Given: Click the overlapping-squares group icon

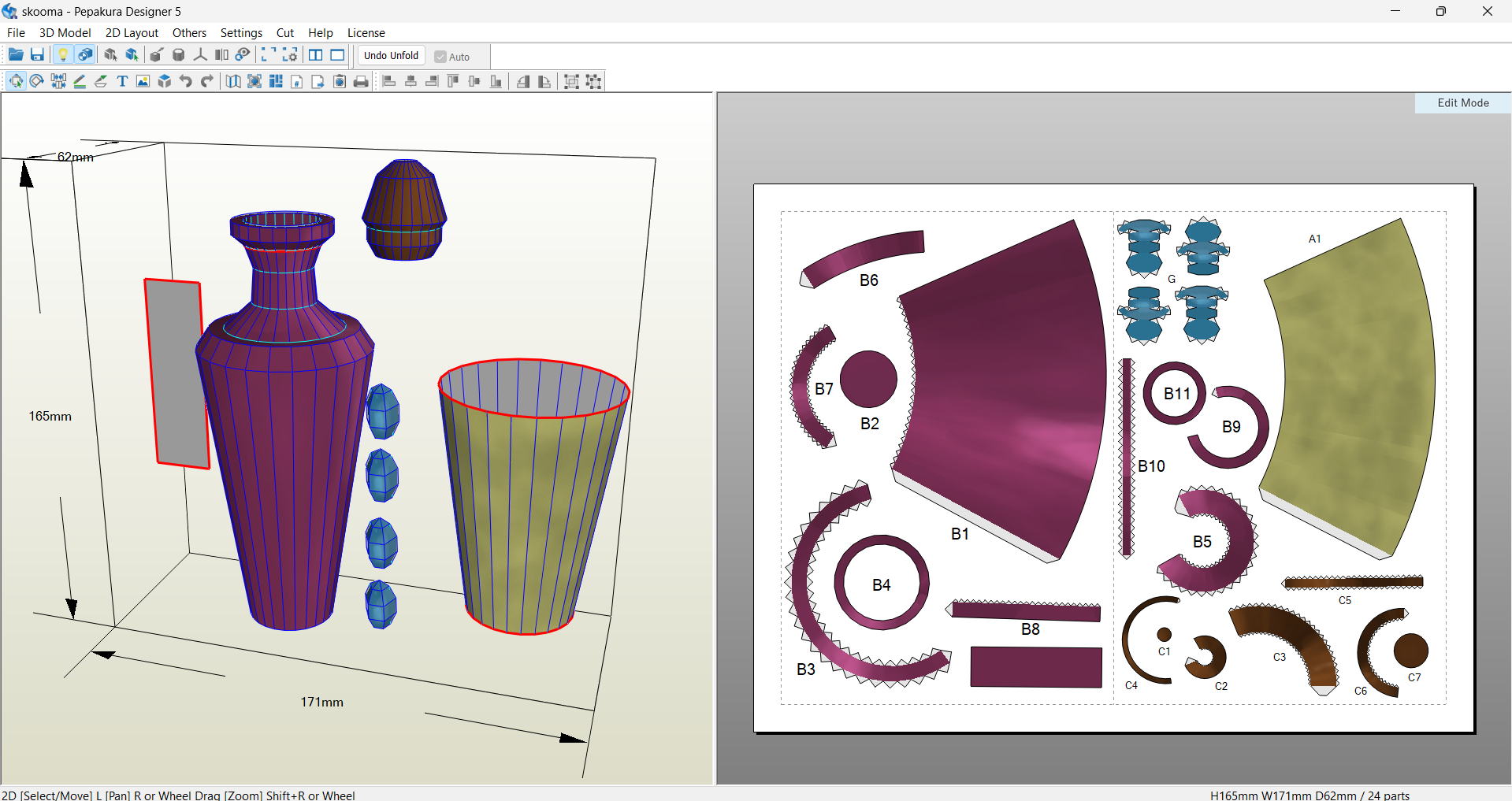Looking at the screenshot, I should (572, 81).
